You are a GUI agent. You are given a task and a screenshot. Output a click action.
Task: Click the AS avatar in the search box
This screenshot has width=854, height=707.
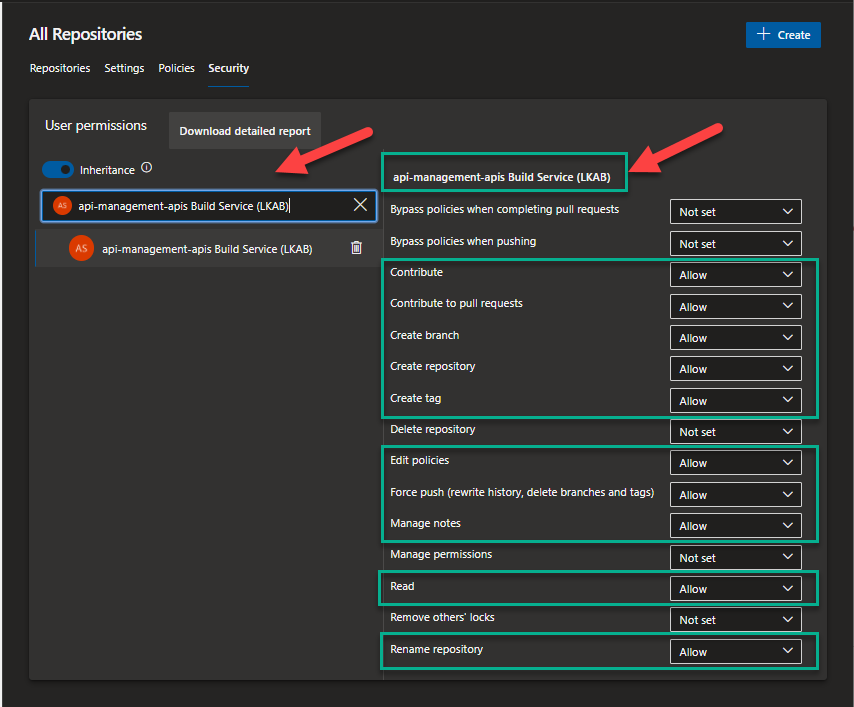tap(62, 204)
